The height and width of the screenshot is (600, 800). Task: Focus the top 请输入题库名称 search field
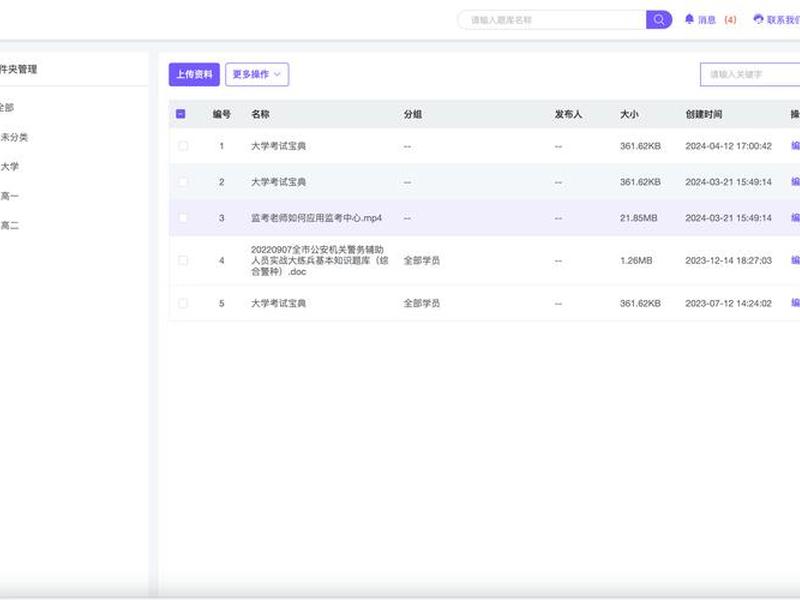tap(552, 20)
